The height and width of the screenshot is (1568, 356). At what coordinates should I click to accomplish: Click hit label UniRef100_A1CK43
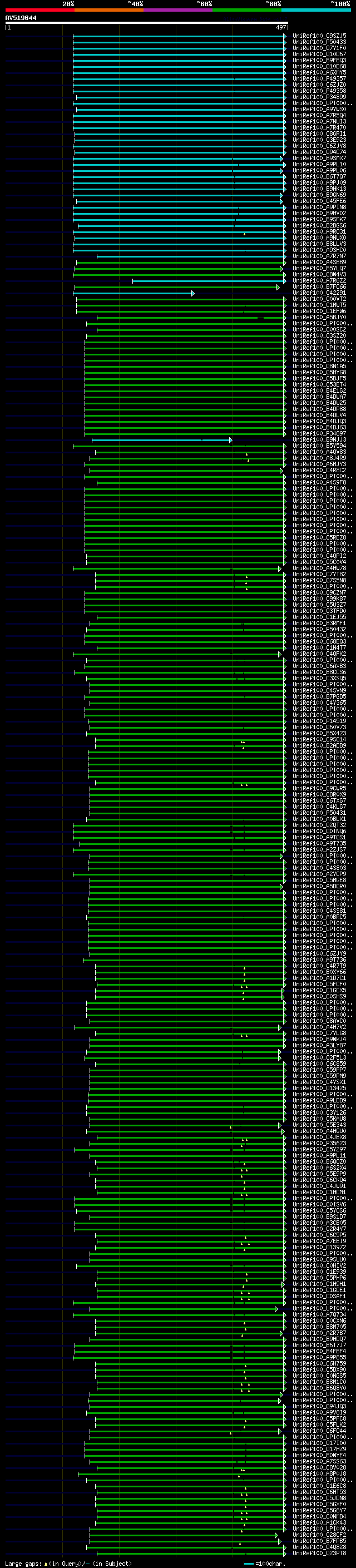(319, 1523)
